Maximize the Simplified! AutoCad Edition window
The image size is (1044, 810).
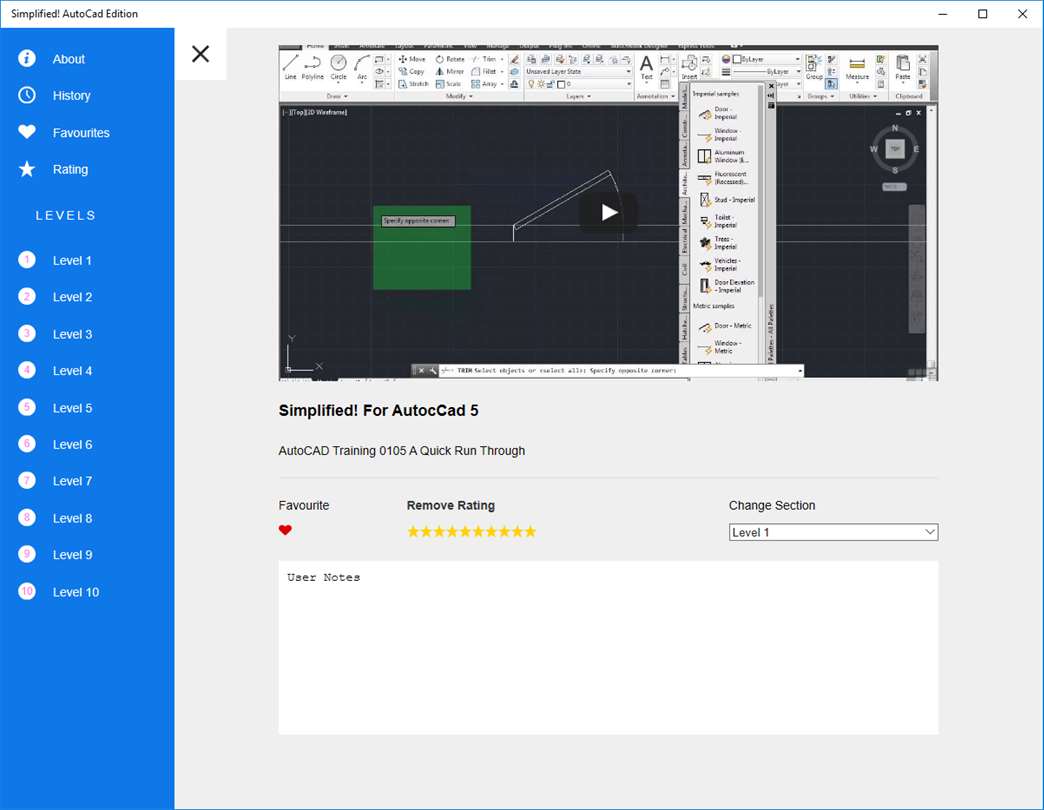[982, 14]
